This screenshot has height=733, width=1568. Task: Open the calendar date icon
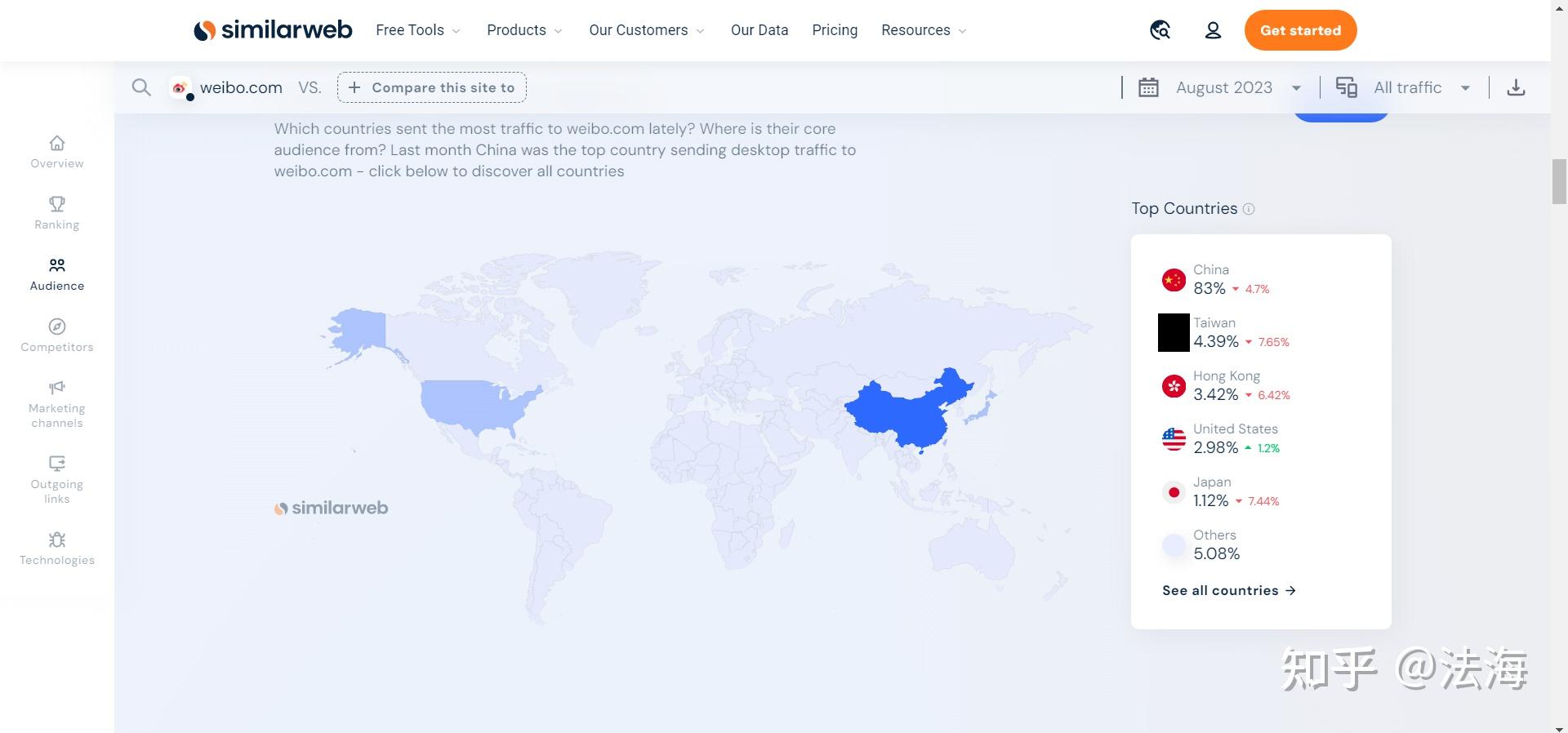coord(1148,87)
